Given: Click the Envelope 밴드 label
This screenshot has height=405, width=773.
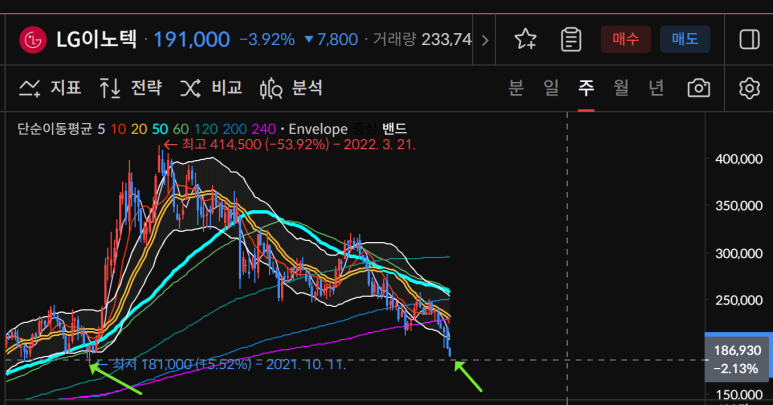Looking at the screenshot, I should pyautogui.click(x=394, y=129).
